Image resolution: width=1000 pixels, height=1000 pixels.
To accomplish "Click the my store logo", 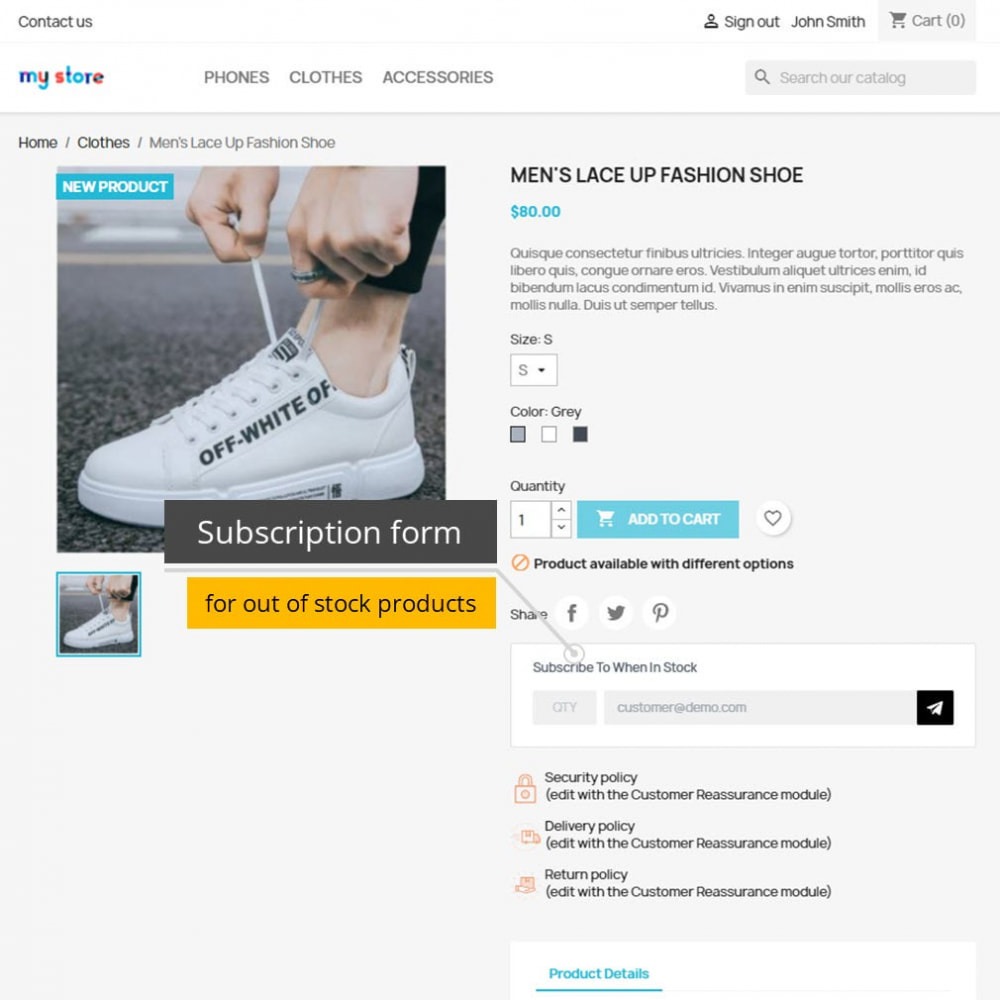I will click(61, 77).
